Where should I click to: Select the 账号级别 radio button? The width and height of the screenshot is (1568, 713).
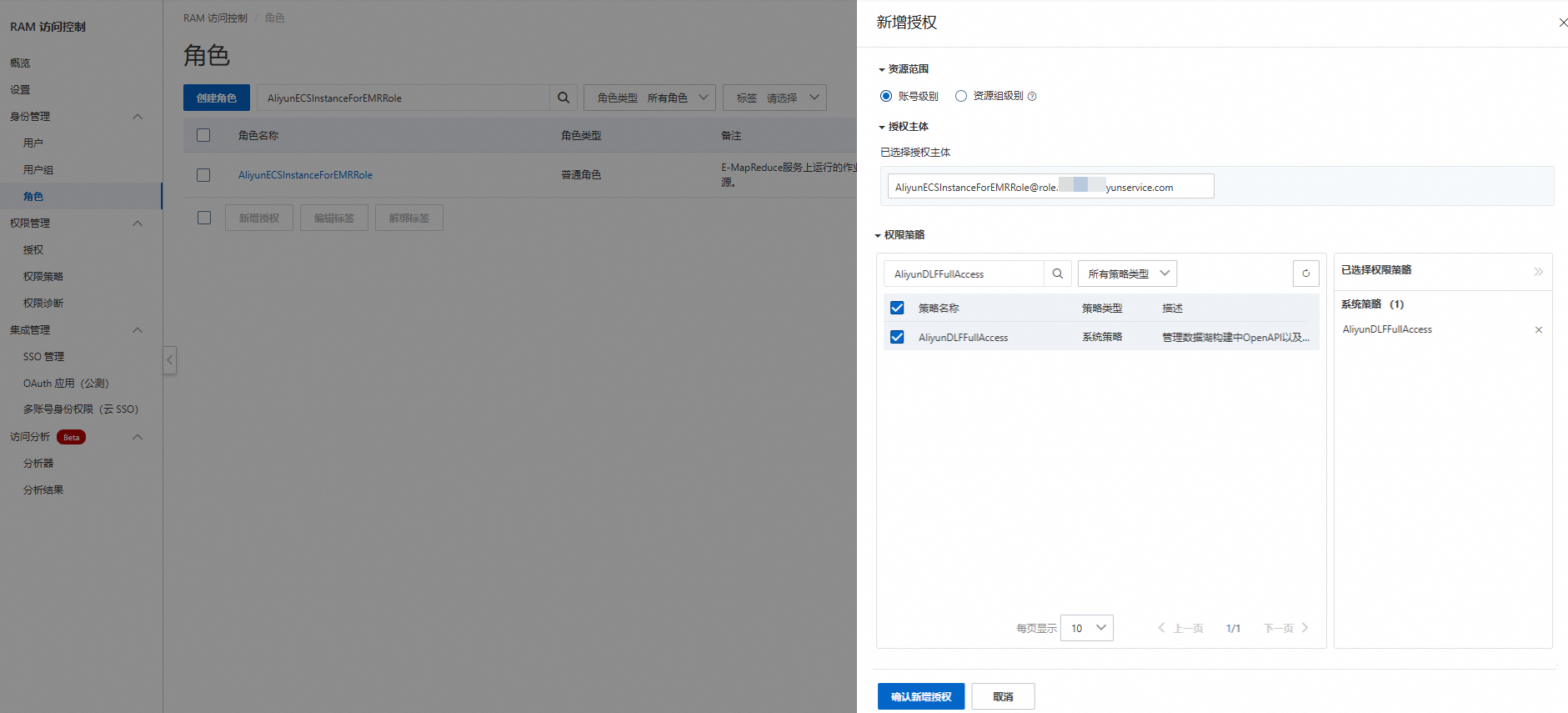pyautogui.click(x=886, y=96)
